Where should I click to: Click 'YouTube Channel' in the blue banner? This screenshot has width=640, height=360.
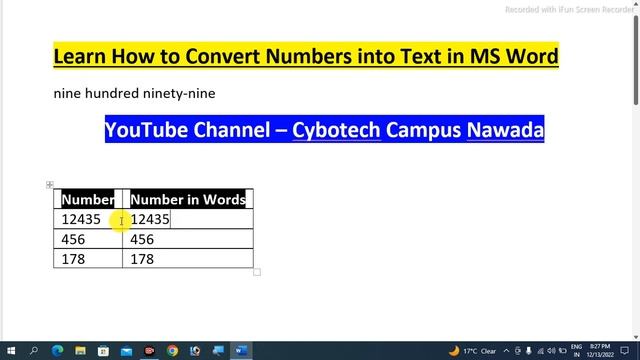[x=187, y=130]
